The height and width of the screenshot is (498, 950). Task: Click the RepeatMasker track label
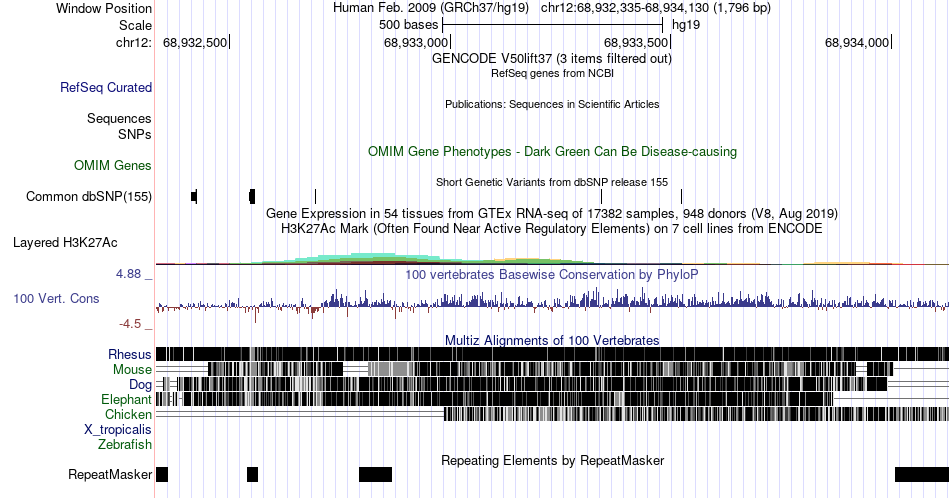110,474
